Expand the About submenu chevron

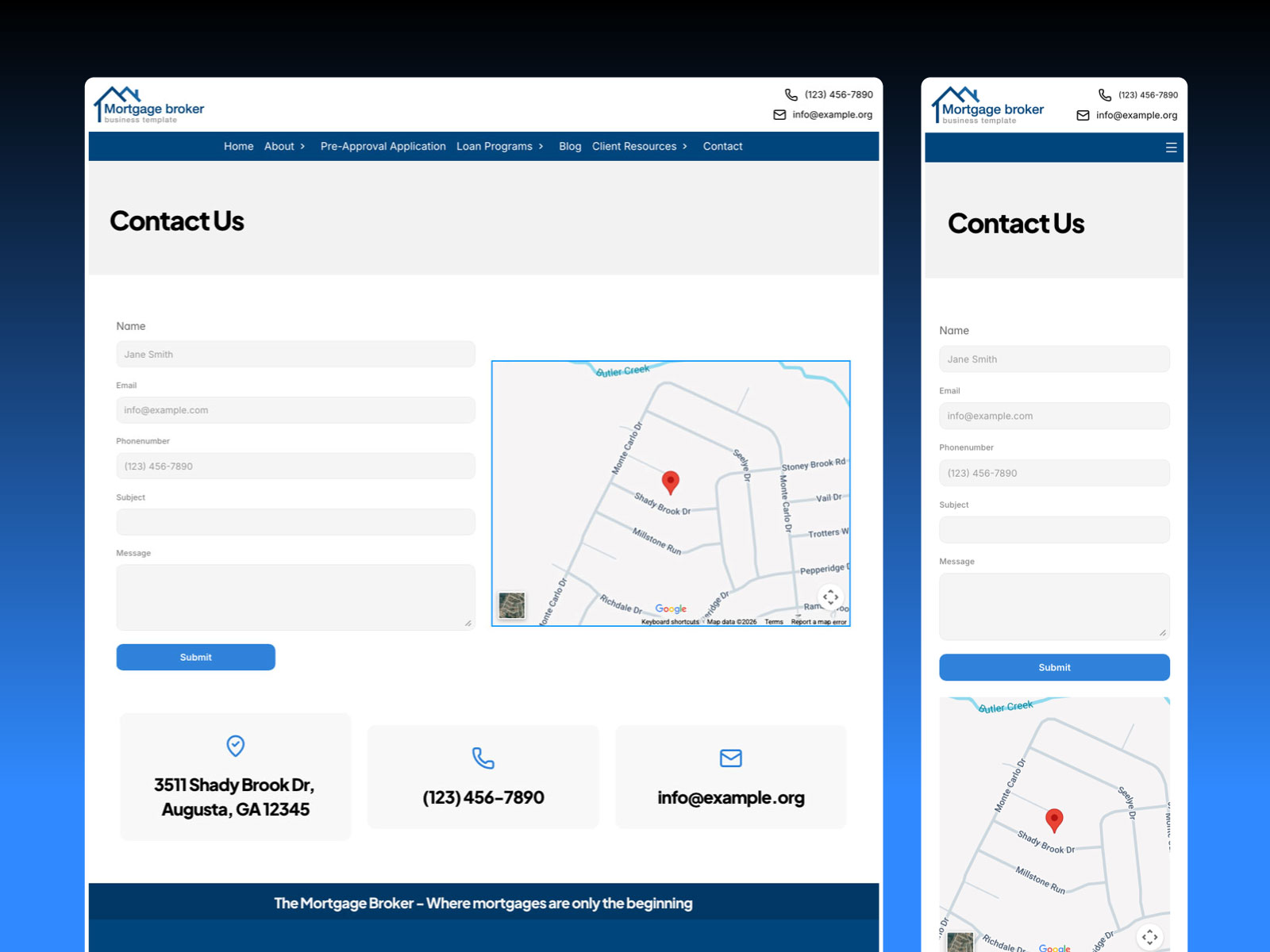(302, 147)
